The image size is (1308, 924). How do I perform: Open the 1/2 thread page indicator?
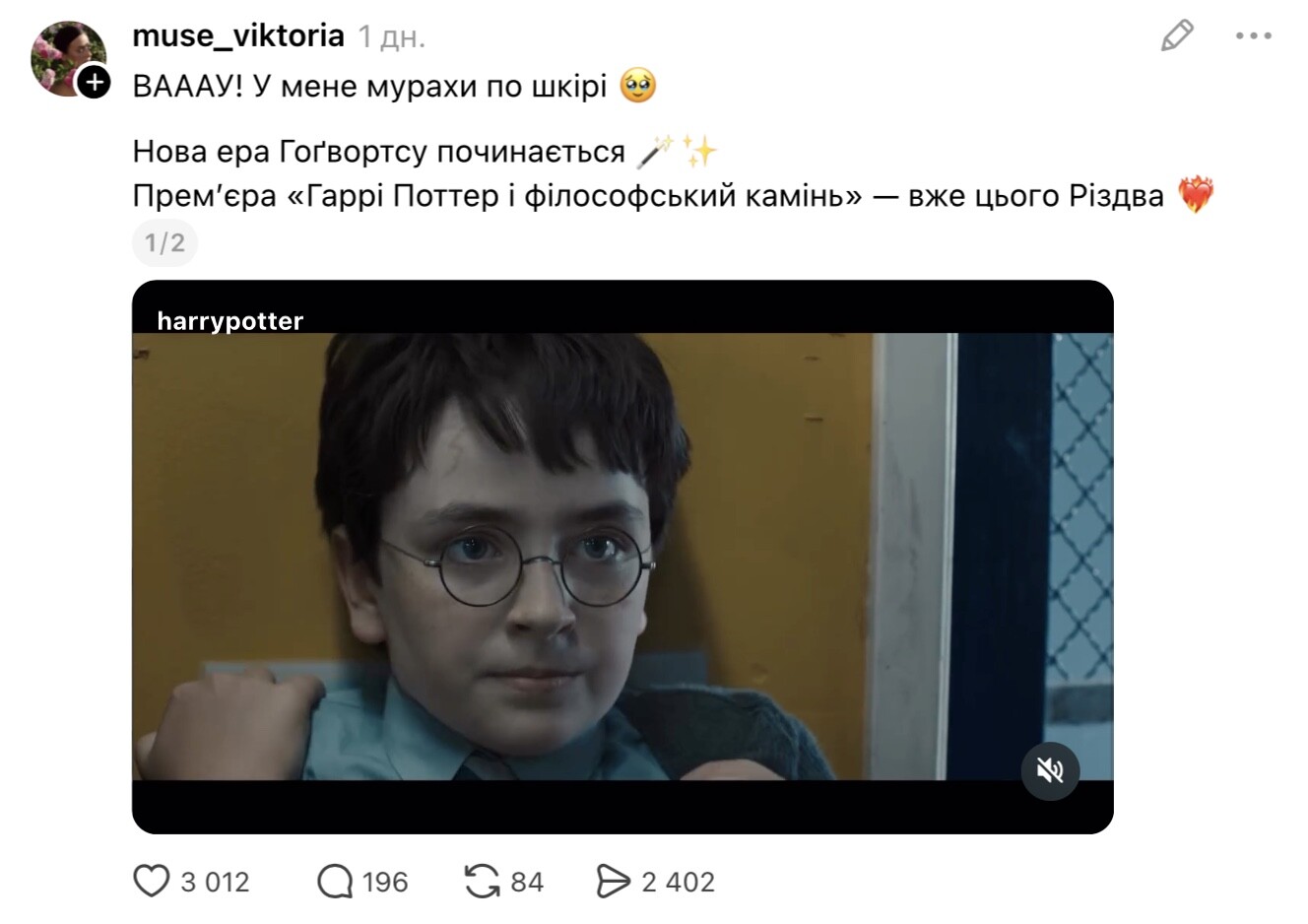point(164,242)
